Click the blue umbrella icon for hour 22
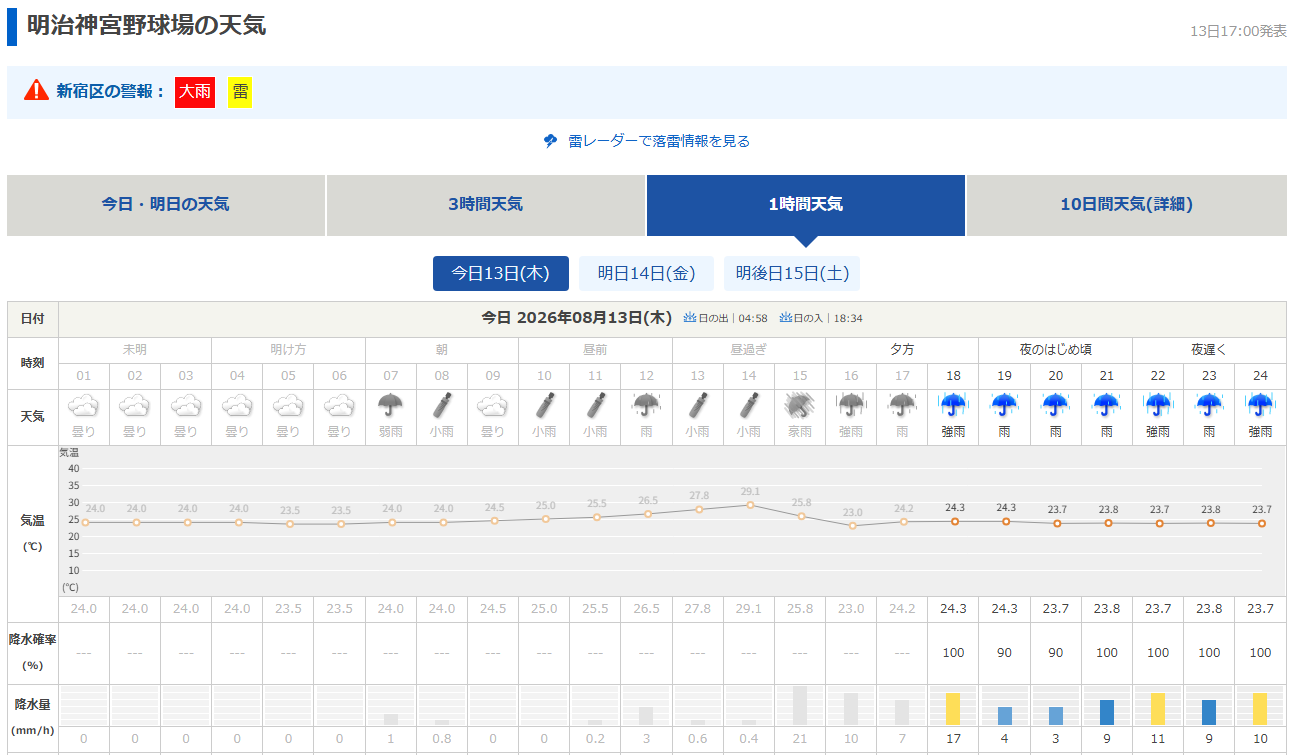Screen dimensions: 1291x755 pos(1158,405)
